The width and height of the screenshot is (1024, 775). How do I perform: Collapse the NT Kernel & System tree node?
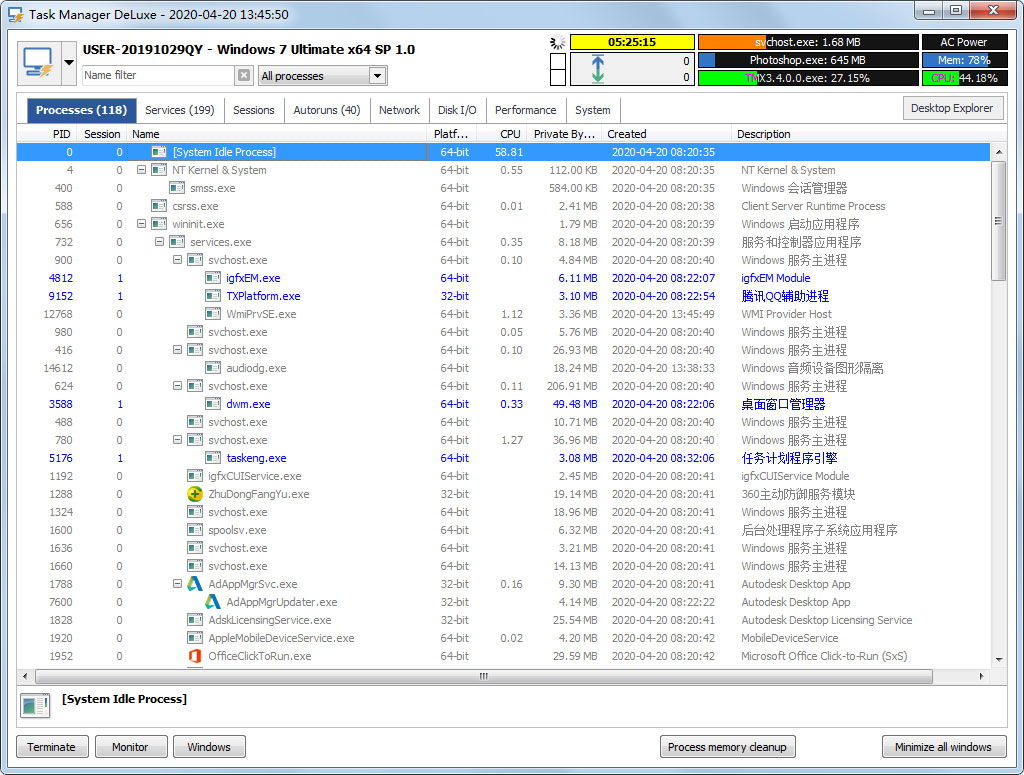point(142,170)
